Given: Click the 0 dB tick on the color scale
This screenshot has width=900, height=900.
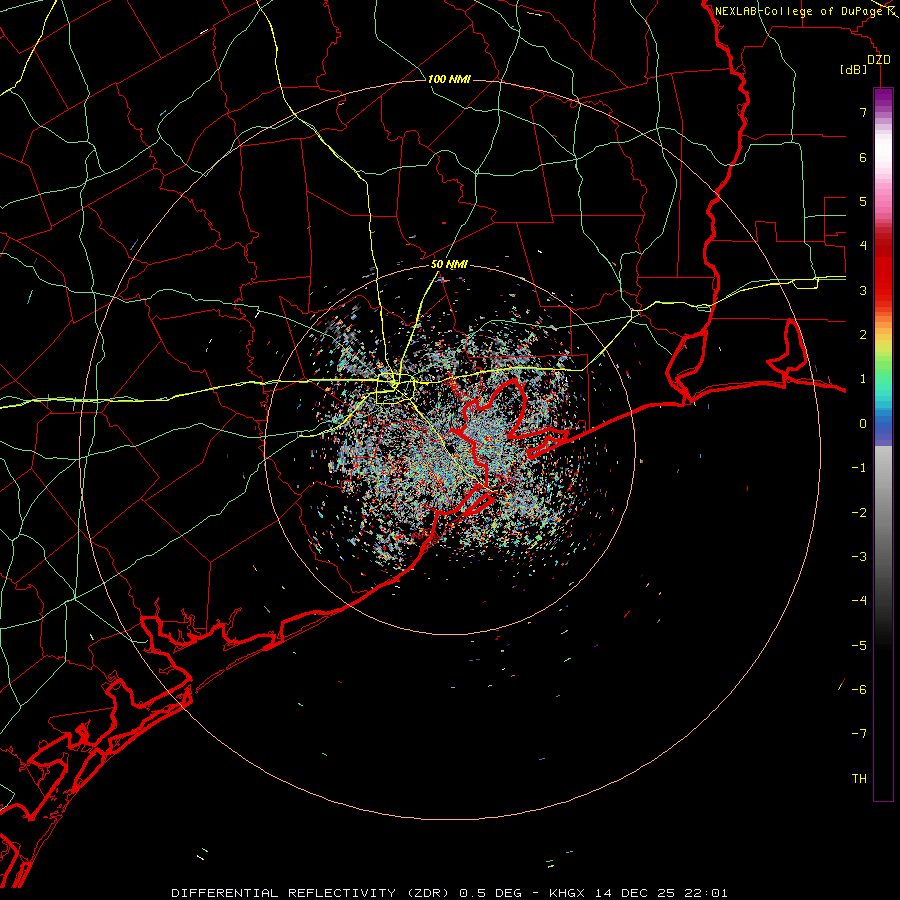Looking at the screenshot, I should (x=863, y=424).
